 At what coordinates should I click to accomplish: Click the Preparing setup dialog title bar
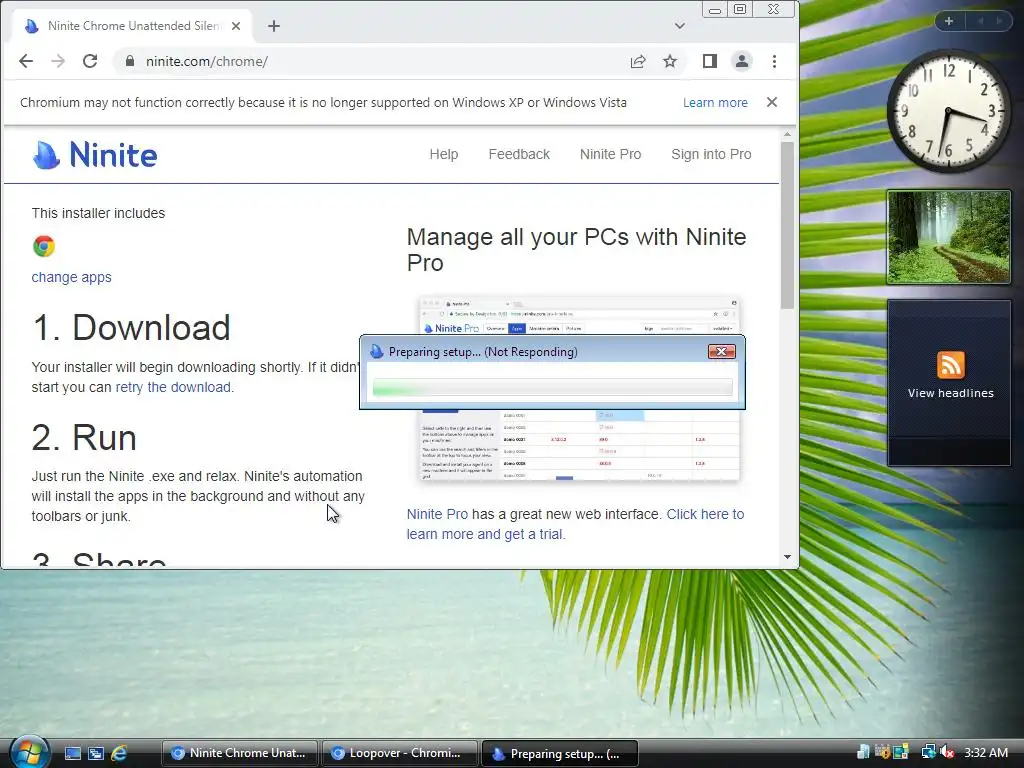coord(536,351)
